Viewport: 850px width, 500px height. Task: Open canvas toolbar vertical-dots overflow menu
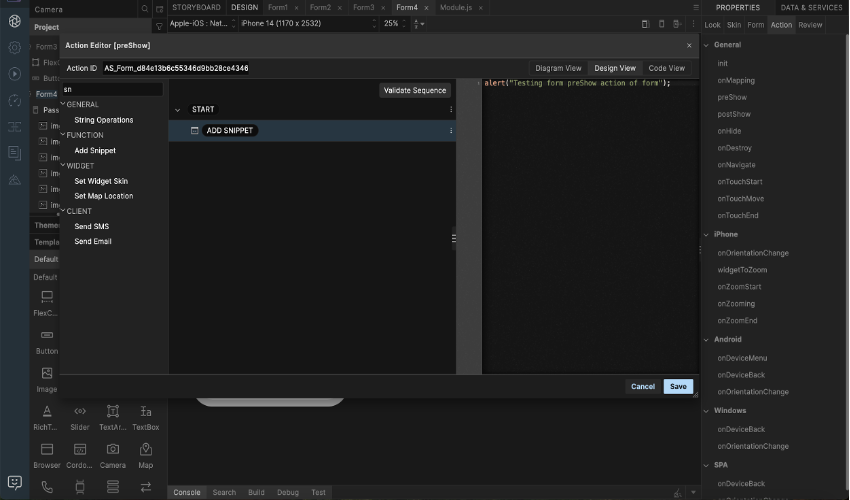(x=693, y=24)
